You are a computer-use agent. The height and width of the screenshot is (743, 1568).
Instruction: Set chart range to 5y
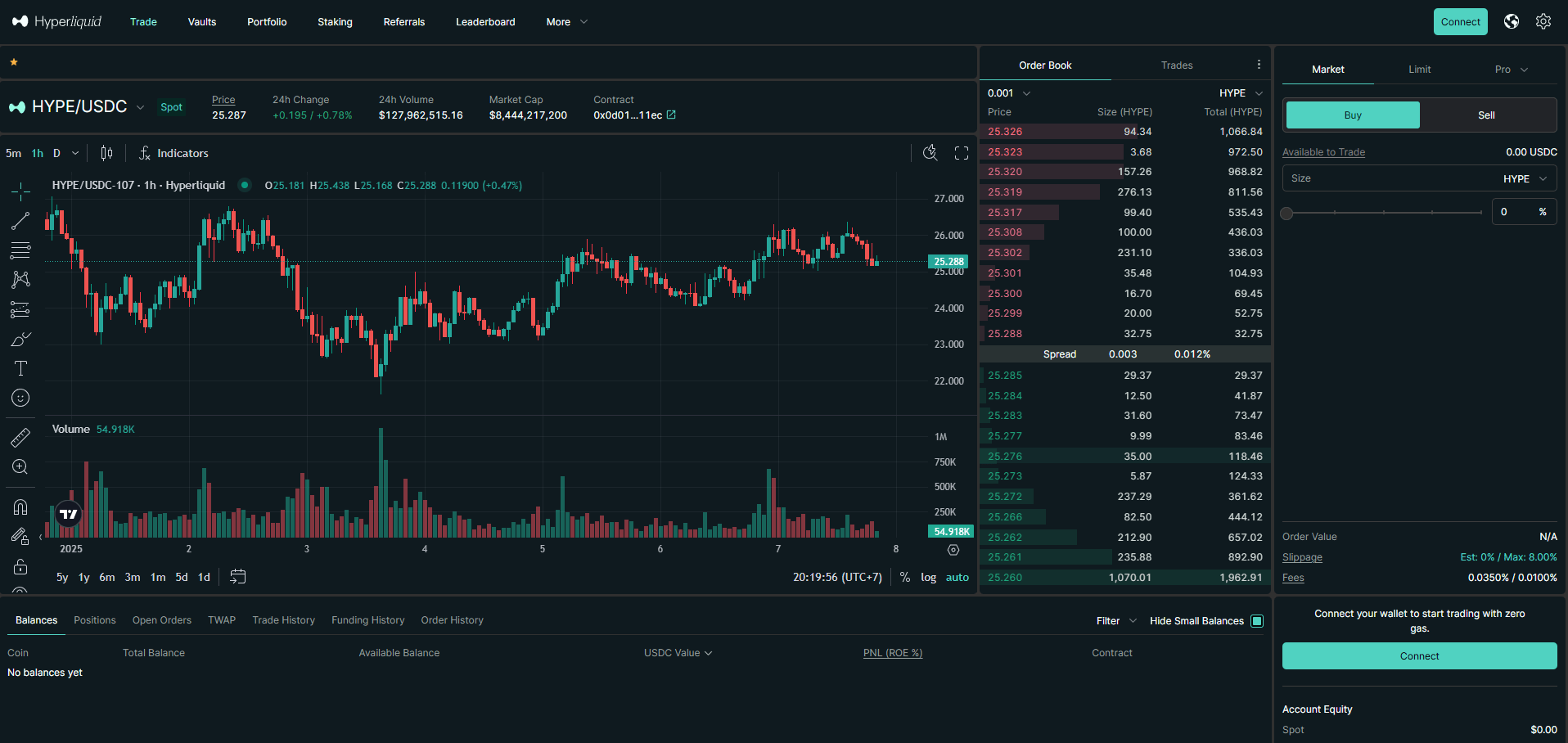(62, 577)
